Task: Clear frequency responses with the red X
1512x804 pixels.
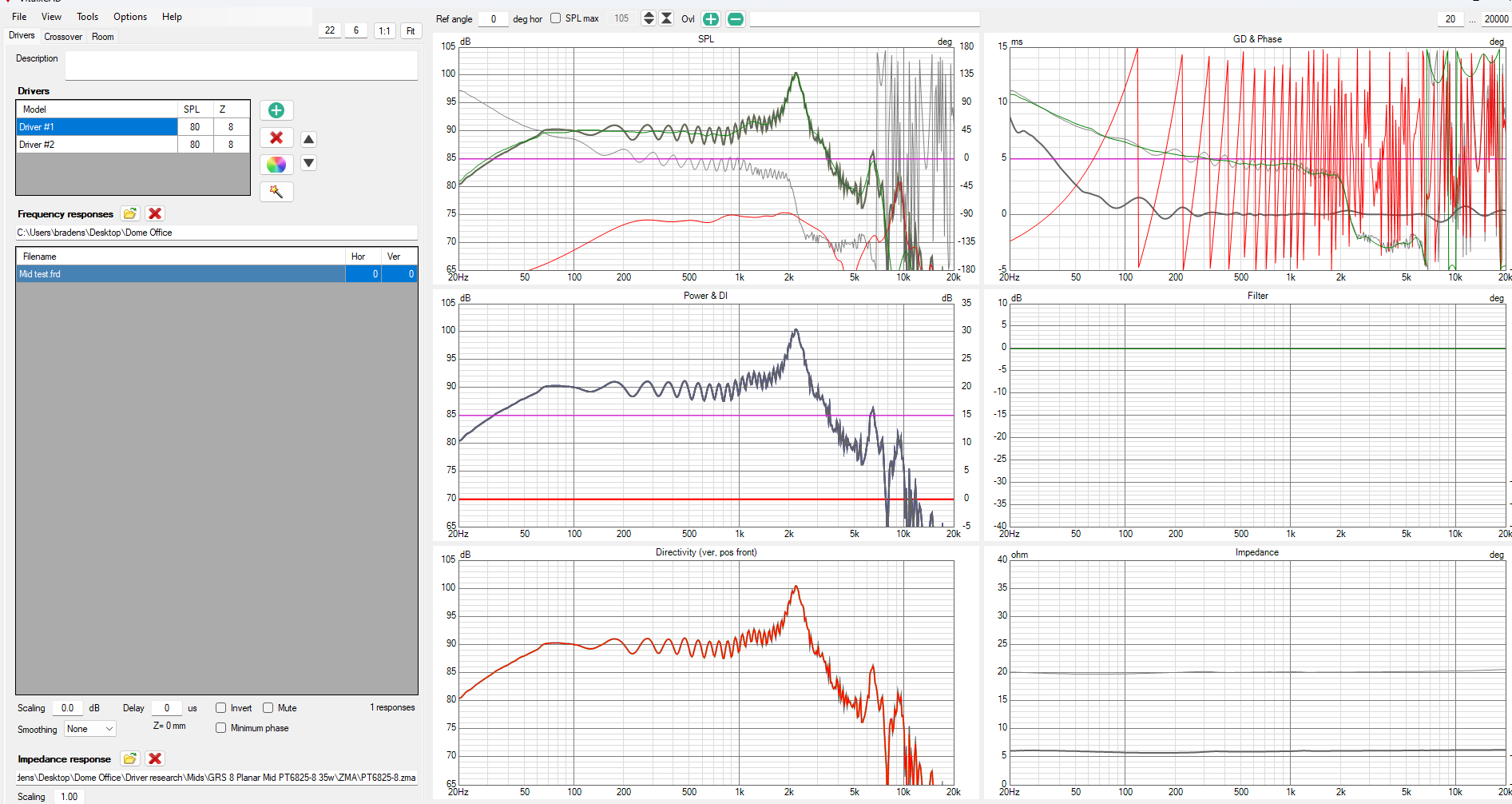Action: [155, 213]
